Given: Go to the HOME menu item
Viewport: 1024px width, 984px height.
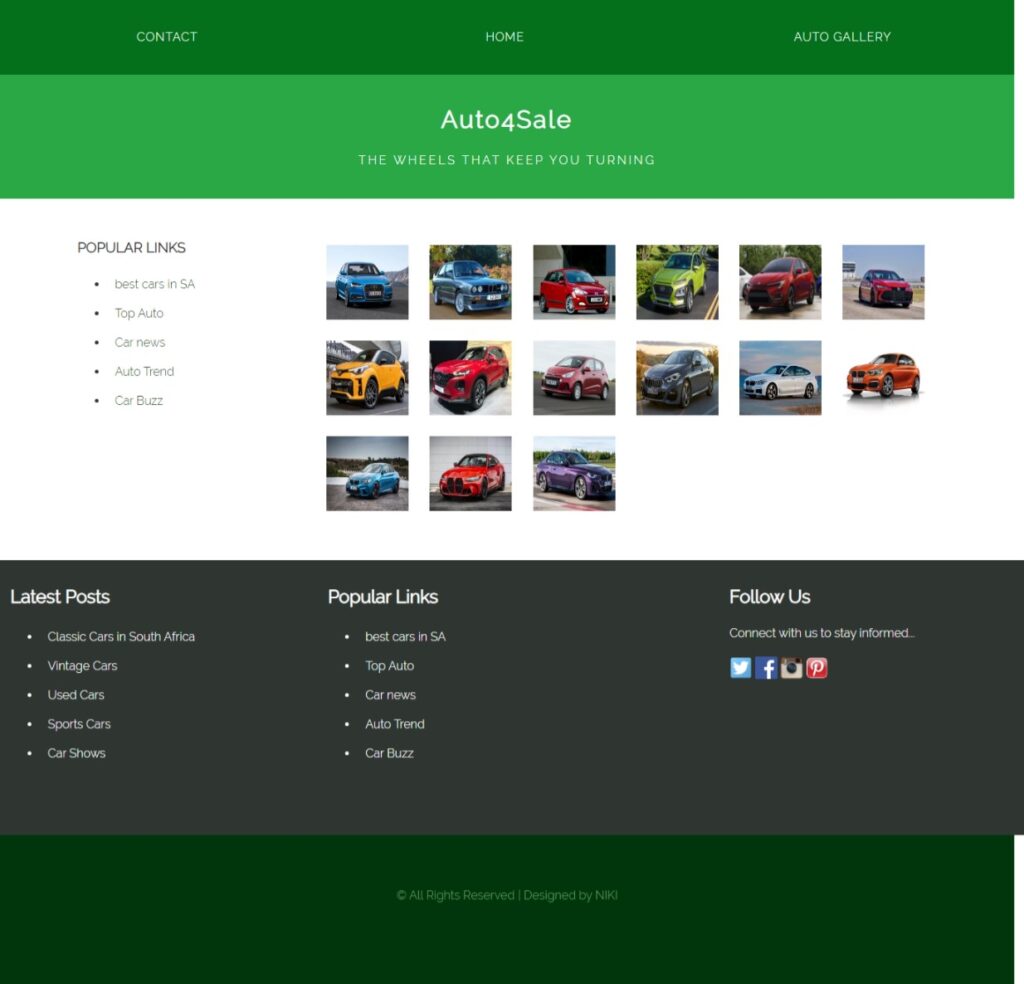Looking at the screenshot, I should point(504,37).
